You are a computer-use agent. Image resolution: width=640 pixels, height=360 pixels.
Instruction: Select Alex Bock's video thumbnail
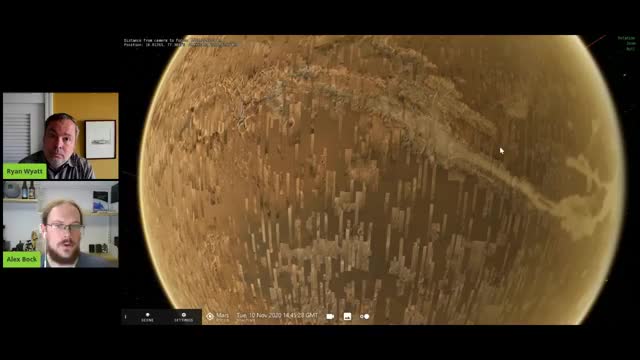click(61, 224)
